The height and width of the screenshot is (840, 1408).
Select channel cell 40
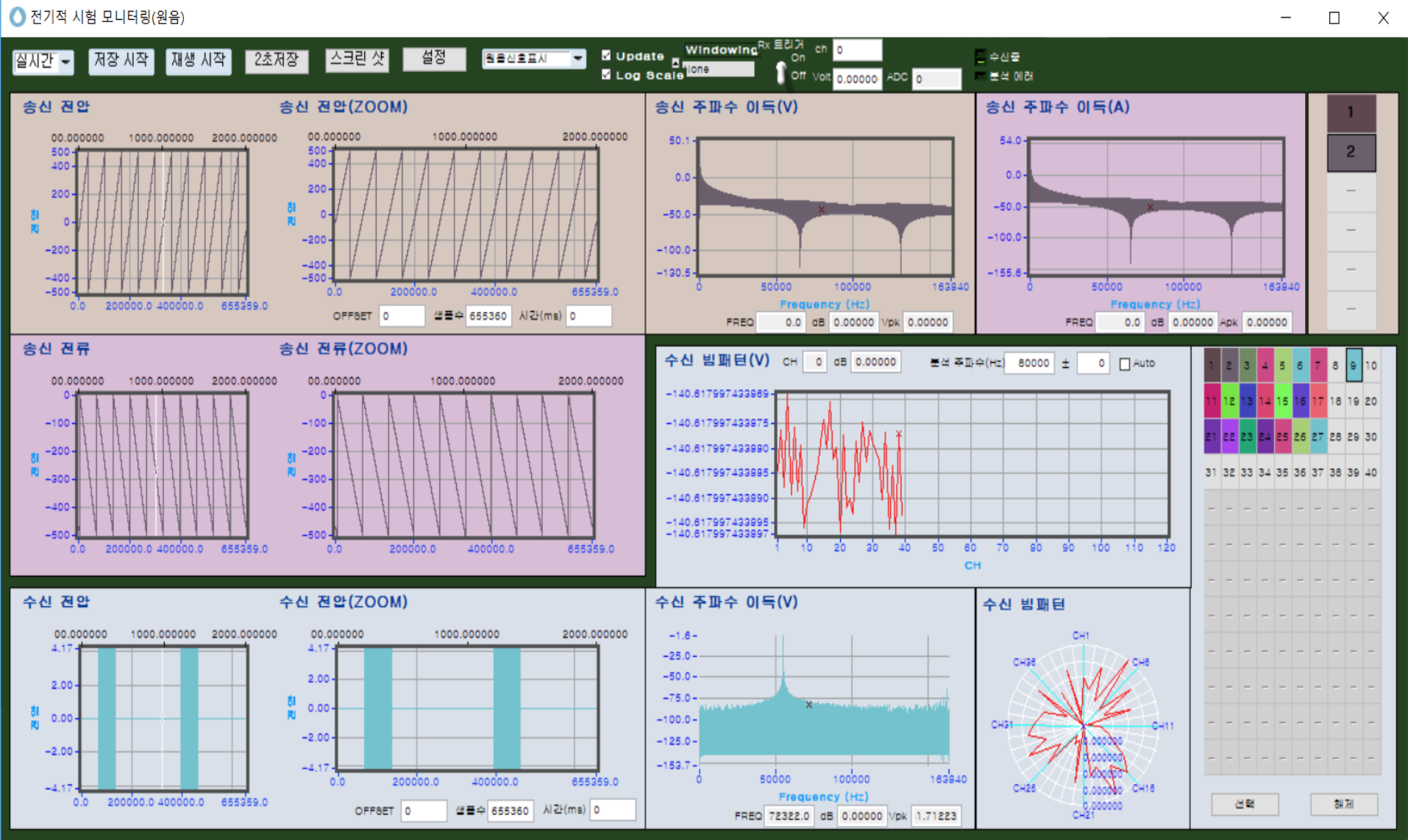pyautogui.click(x=1371, y=472)
